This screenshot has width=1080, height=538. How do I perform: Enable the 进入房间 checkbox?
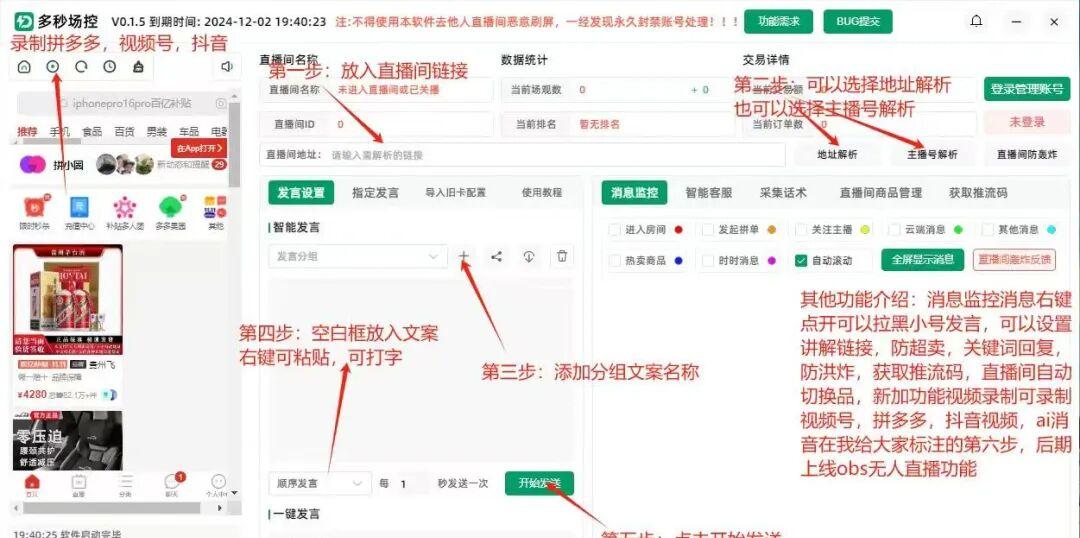(614, 229)
